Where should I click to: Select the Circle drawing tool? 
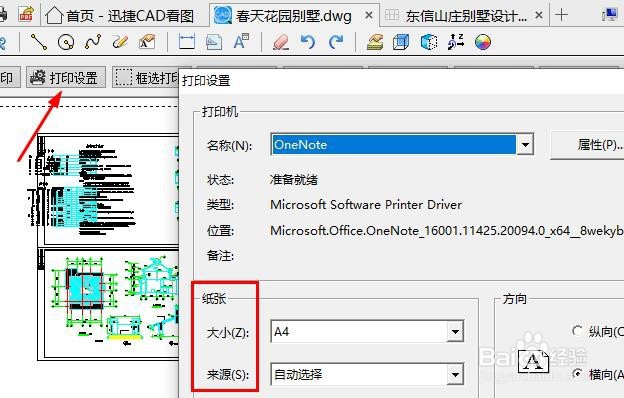point(66,42)
